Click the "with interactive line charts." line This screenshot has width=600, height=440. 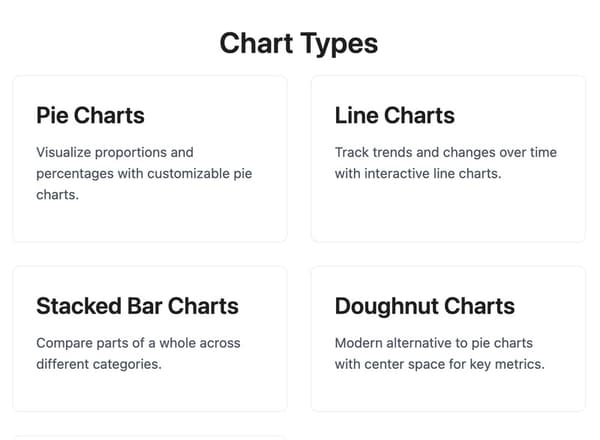pyautogui.click(x=417, y=174)
